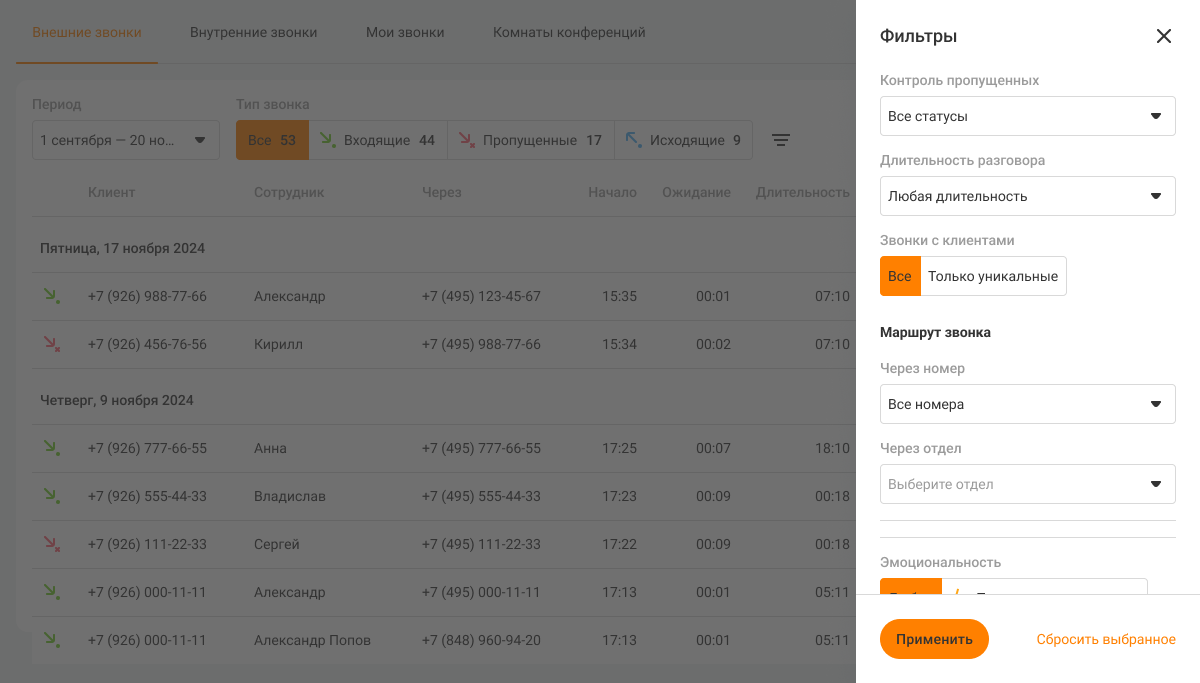Click incoming call icon for +7 (926) 988-77-66

[x=50, y=296]
